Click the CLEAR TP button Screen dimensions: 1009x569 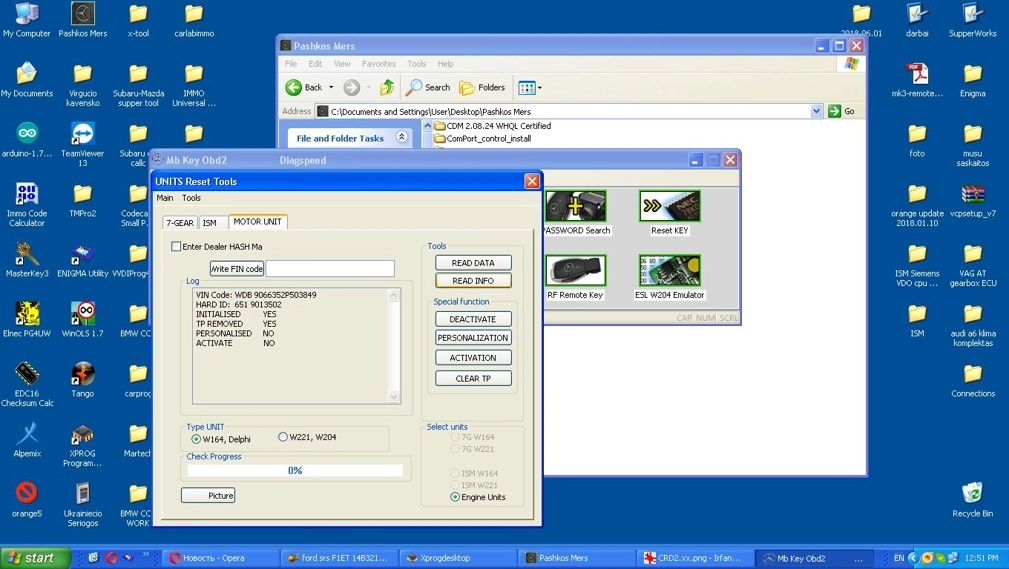[x=473, y=378]
